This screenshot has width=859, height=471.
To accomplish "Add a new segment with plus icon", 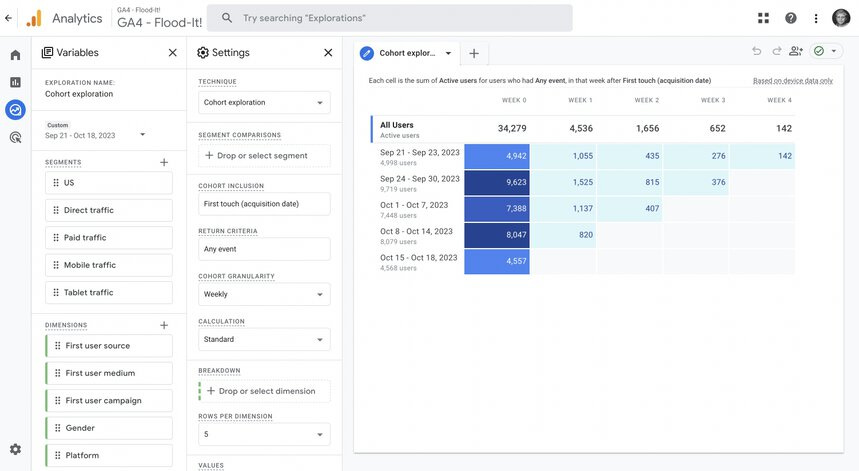I will pos(164,162).
